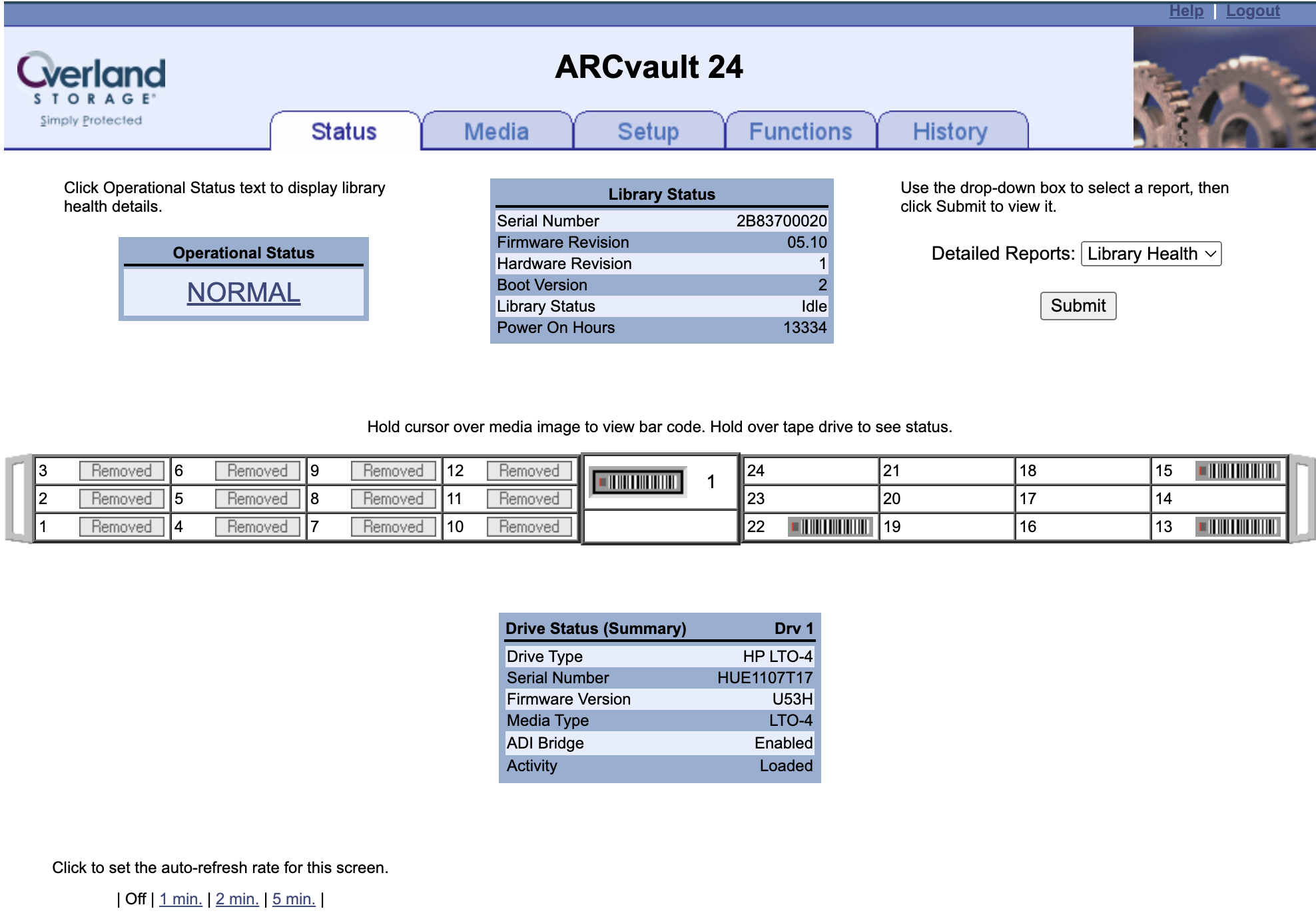Click the NORMAL operational status link
The width and height of the screenshot is (1316, 919).
pyautogui.click(x=243, y=292)
